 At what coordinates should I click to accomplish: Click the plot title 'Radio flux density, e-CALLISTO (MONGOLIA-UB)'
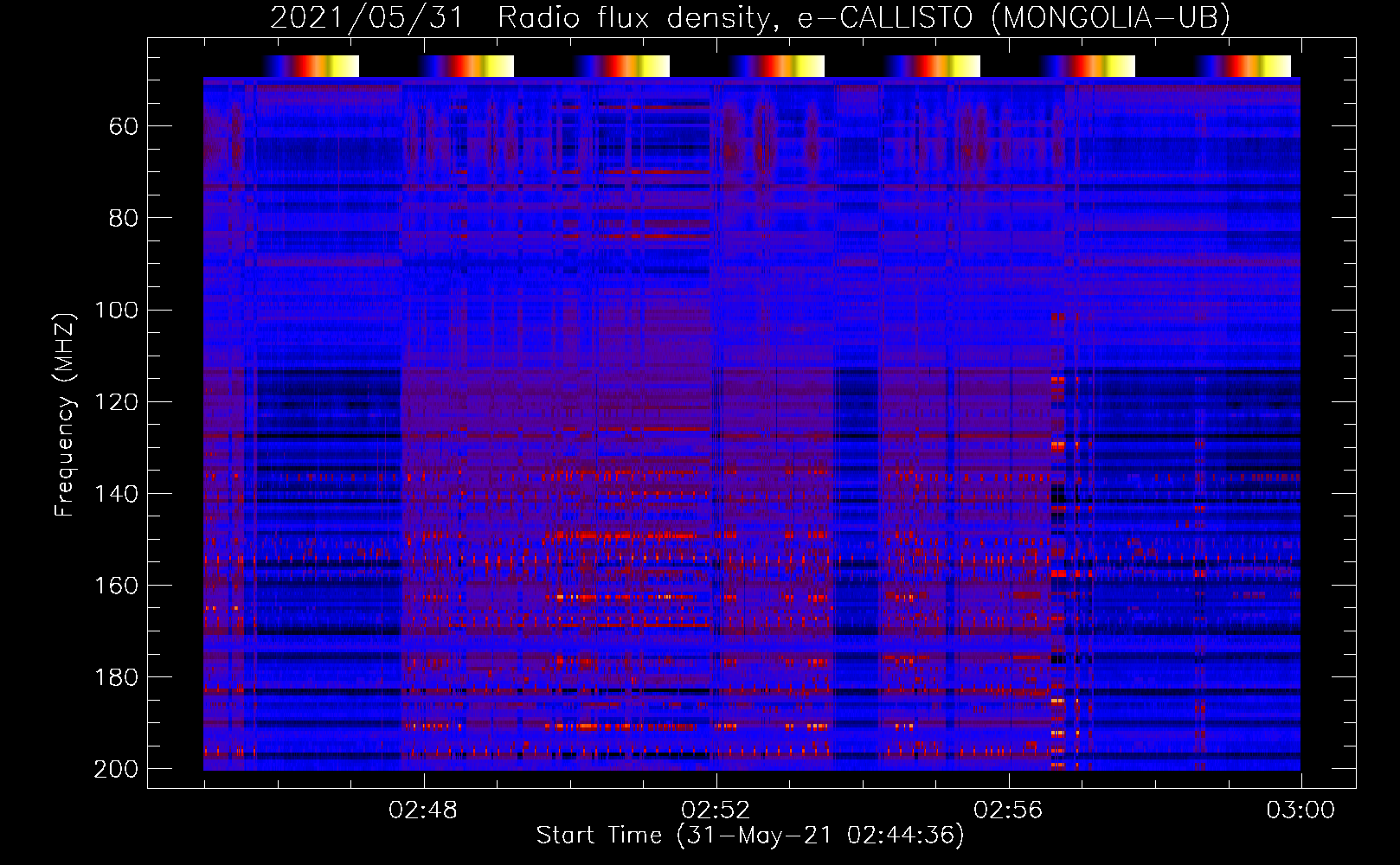[x=864, y=17]
